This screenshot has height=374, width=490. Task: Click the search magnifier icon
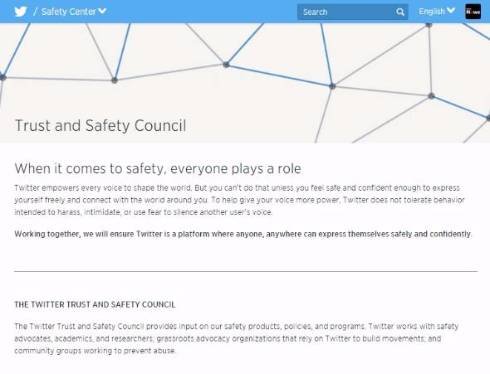[400, 12]
